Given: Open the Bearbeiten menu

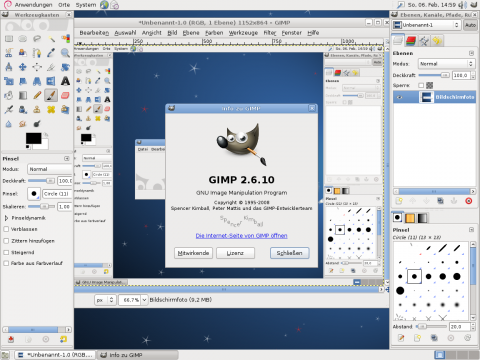Looking at the screenshot, I should coord(94,33).
